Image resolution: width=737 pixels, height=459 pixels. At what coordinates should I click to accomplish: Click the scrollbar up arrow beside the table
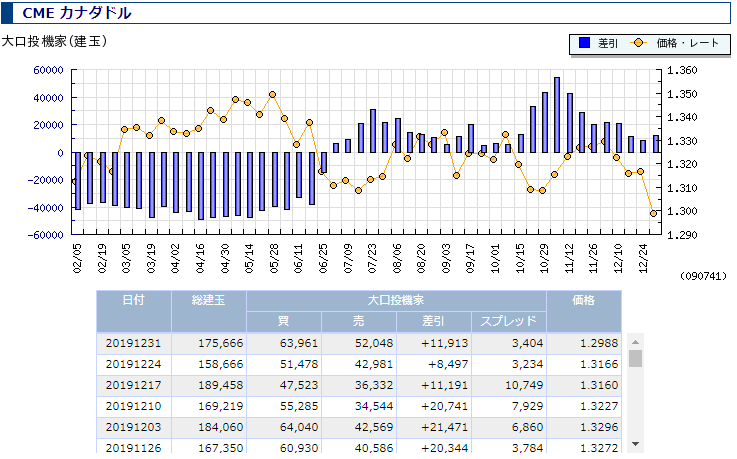click(x=635, y=342)
